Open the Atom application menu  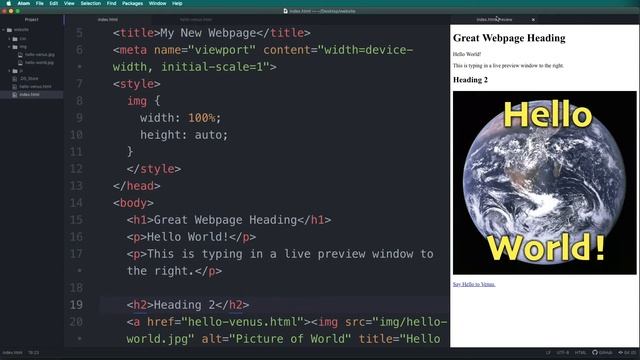click(x=24, y=3)
